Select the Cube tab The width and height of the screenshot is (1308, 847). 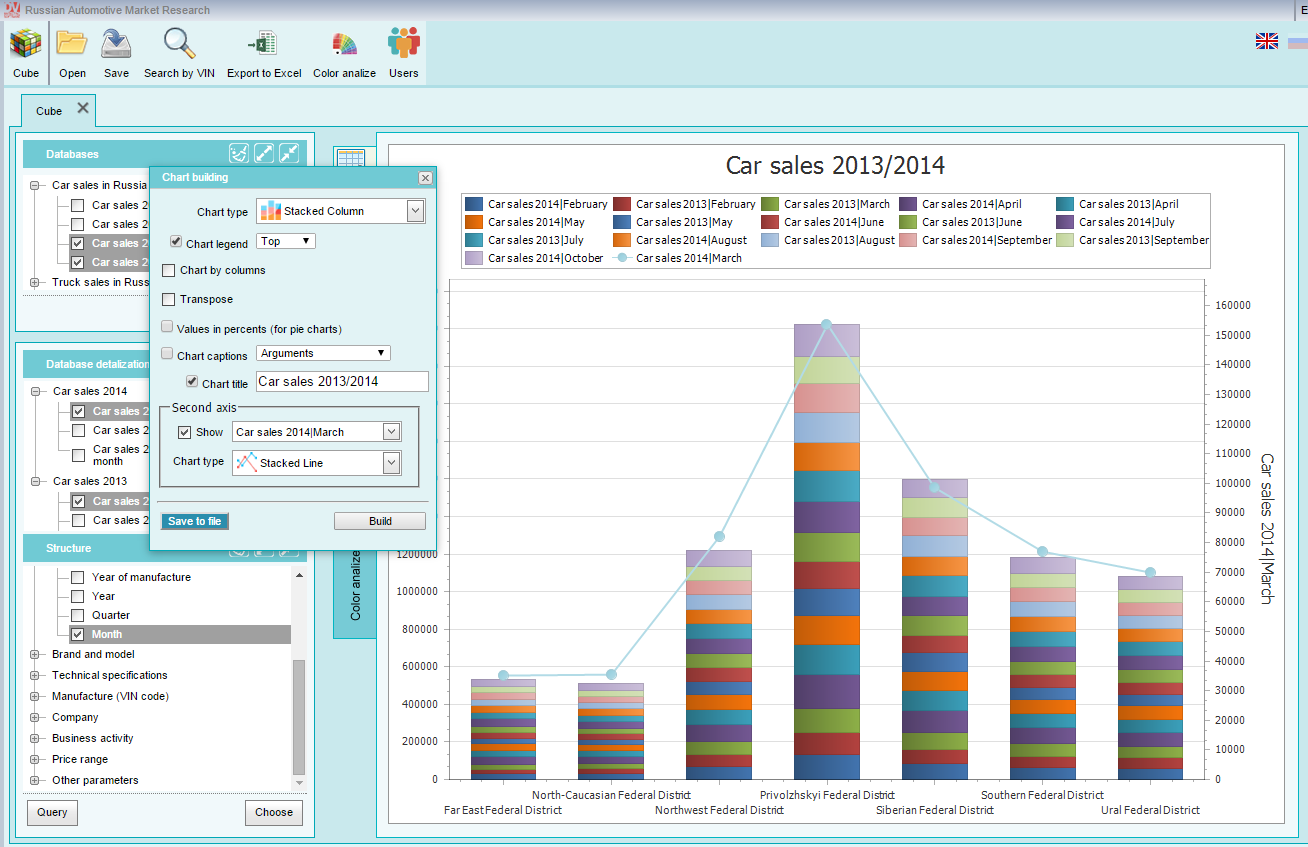pos(49,111)
